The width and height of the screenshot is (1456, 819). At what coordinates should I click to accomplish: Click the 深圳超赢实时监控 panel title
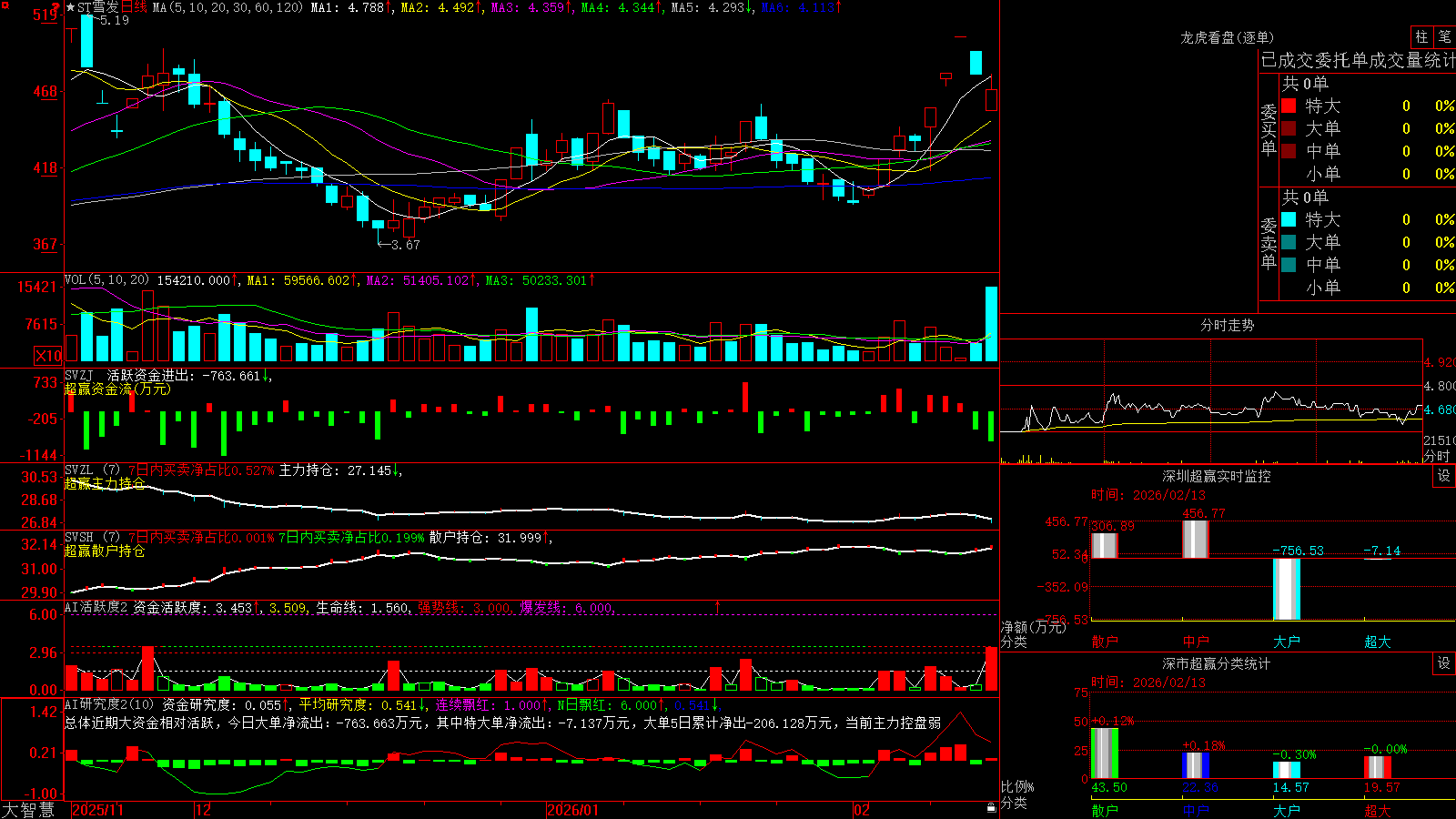click(1216, 476)
